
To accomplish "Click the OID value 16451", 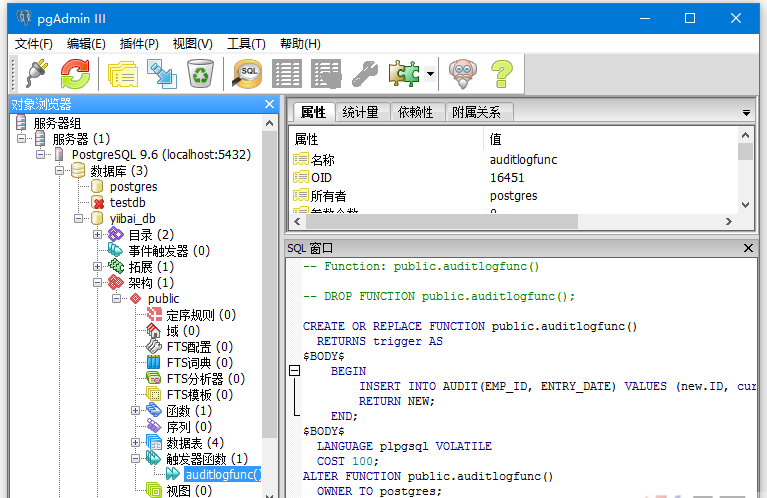I will point(507,178).
